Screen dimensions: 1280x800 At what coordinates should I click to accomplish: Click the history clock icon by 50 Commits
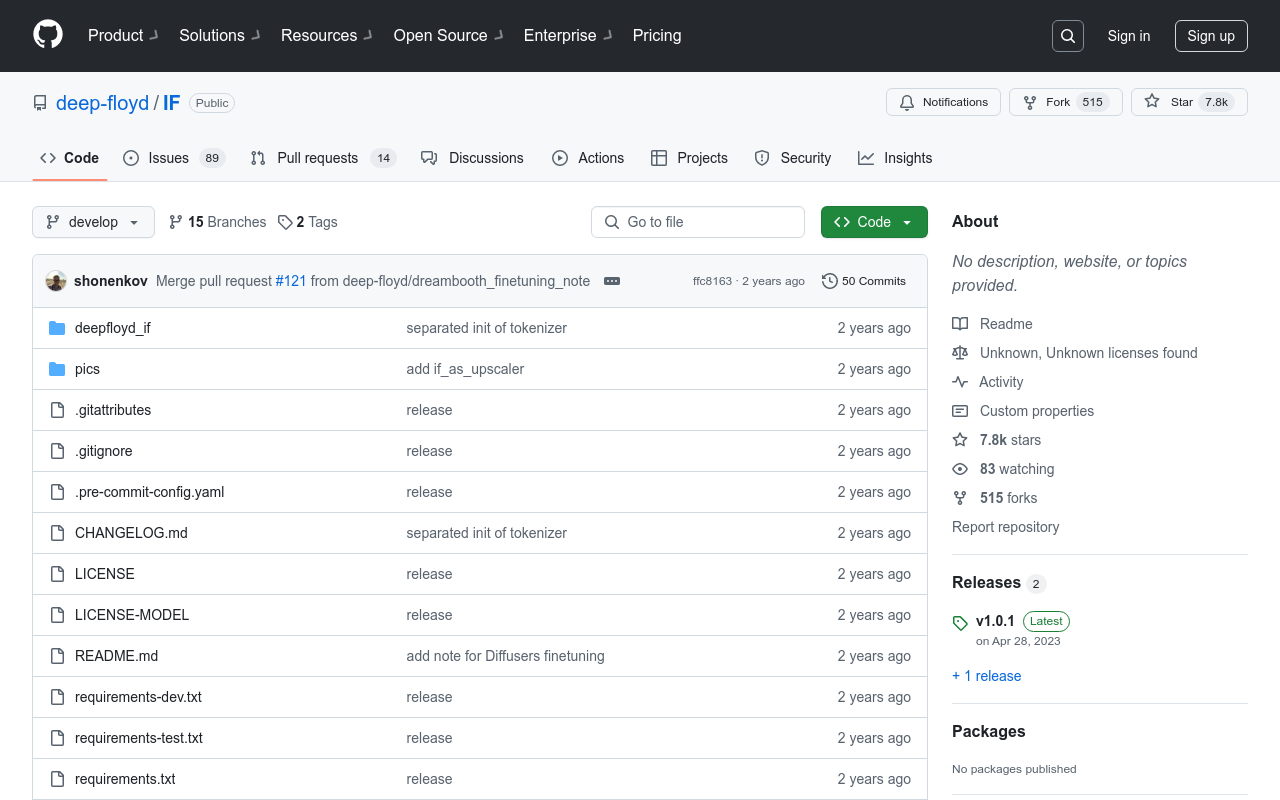coord(830,281)
